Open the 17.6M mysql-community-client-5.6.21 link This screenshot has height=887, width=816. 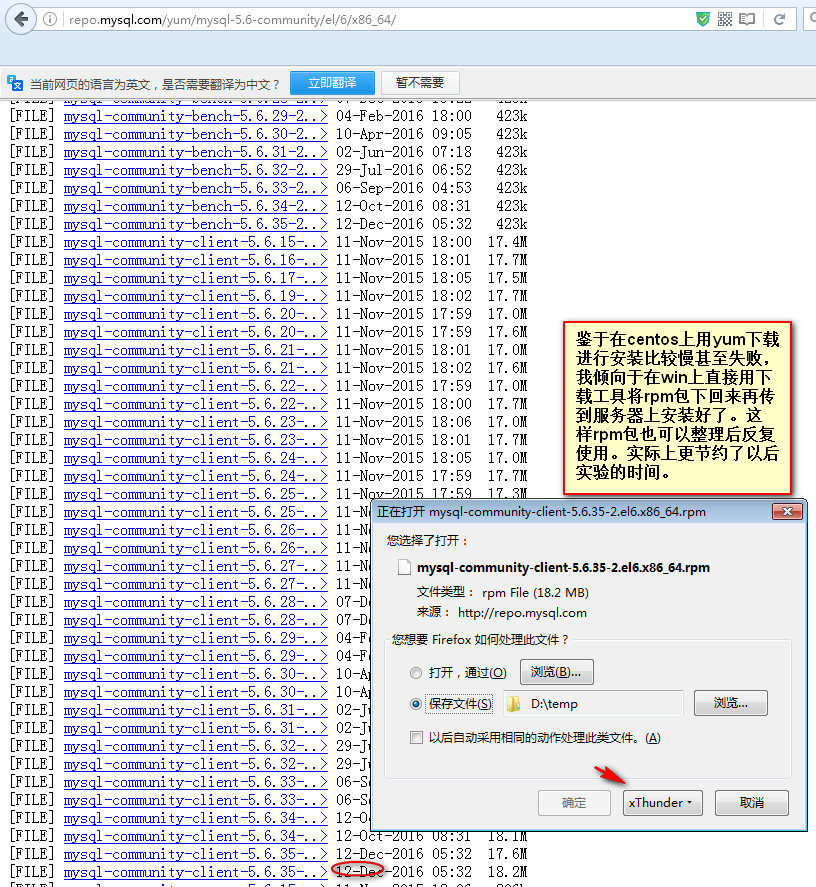195,368
